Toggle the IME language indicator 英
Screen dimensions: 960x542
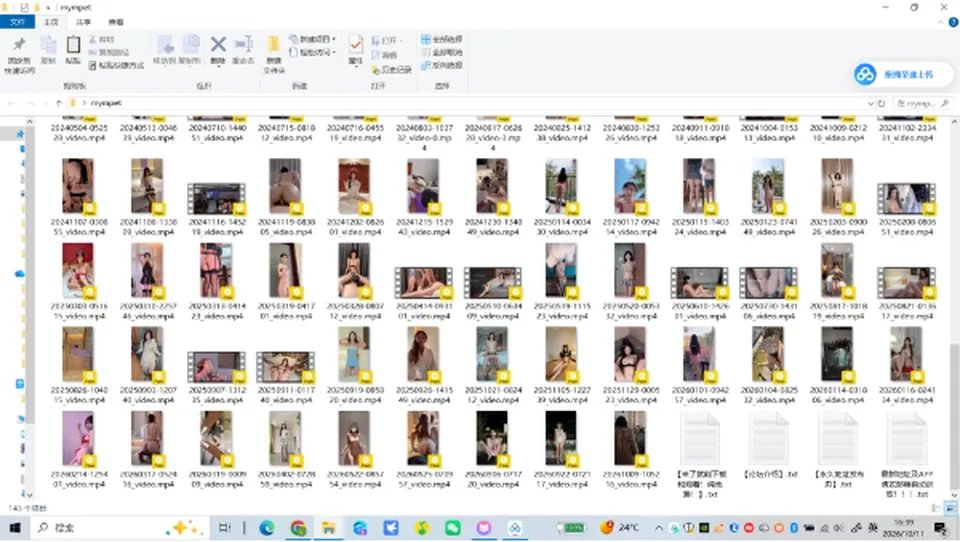(872, 528)
